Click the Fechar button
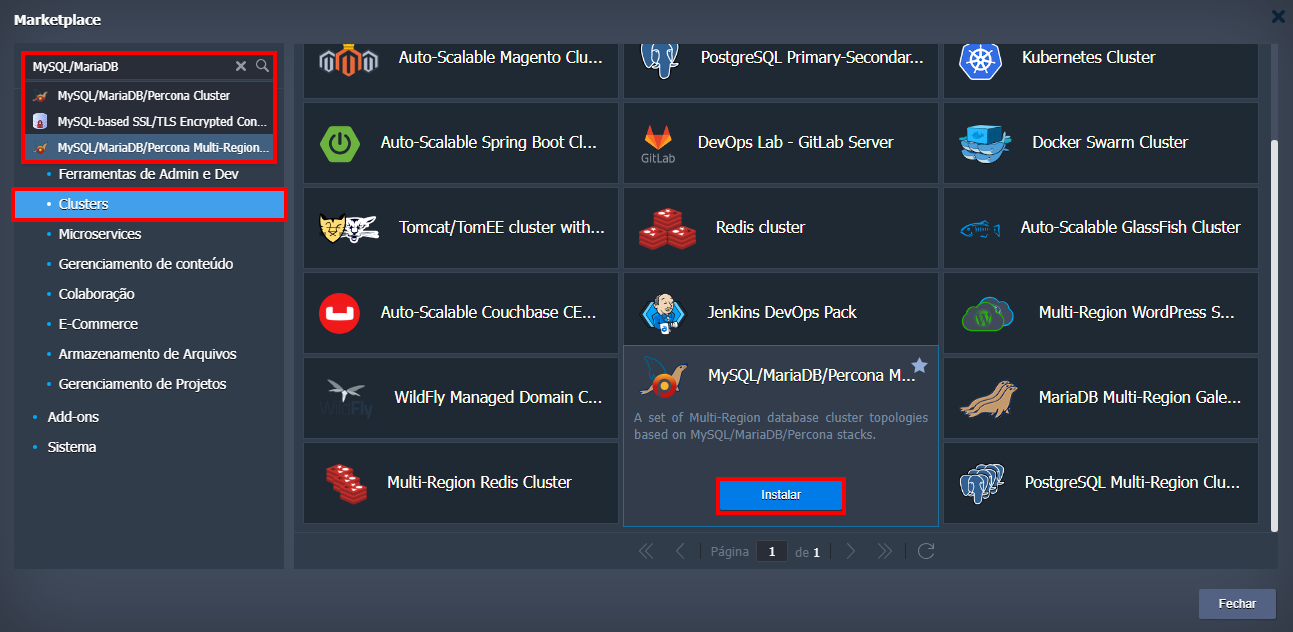This screenshot has height=632, width=1293. pos(1237,604)
